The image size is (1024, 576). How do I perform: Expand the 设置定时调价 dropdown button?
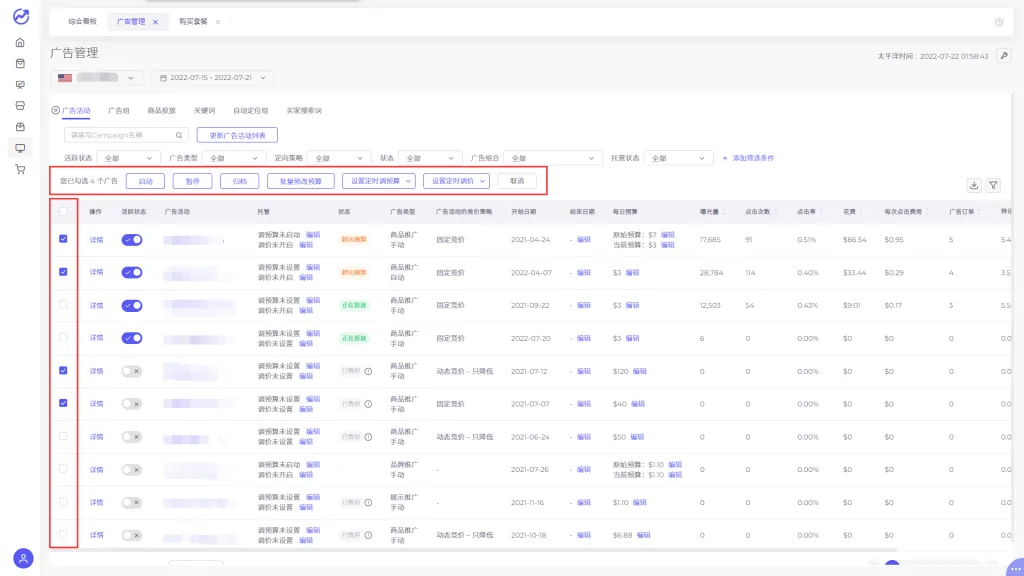[x=456, y=181]
